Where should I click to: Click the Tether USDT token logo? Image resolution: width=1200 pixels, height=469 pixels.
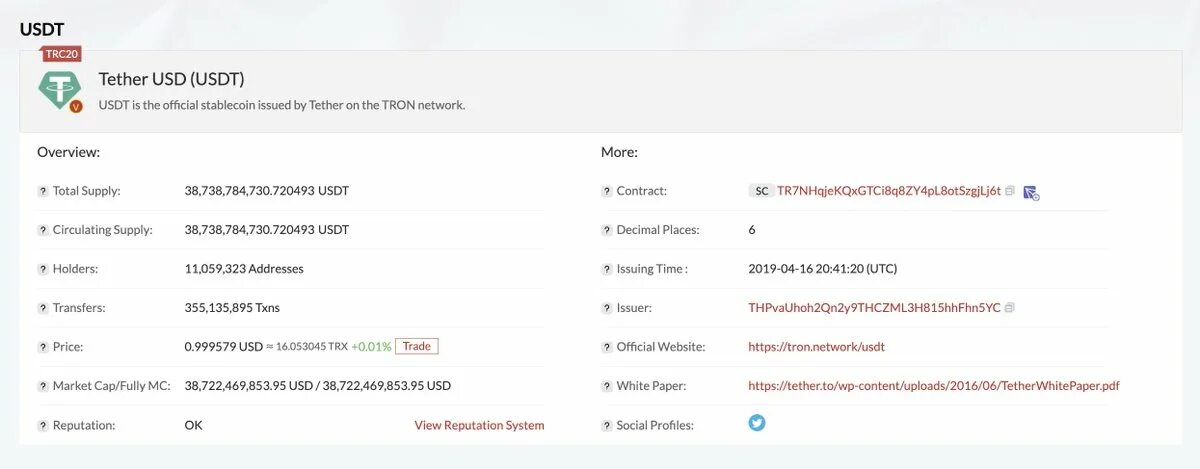coord(59,89)
